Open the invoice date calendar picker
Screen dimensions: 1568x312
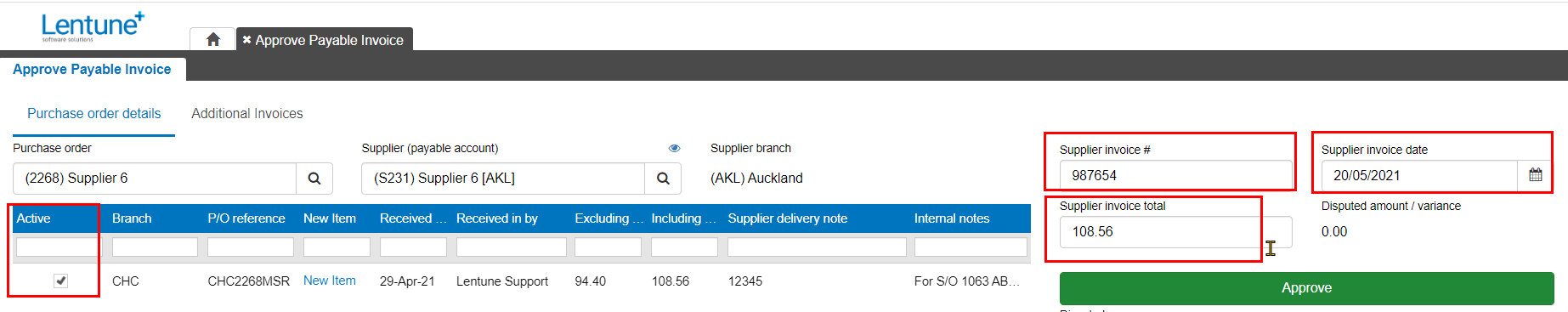tap(1535, 175)
